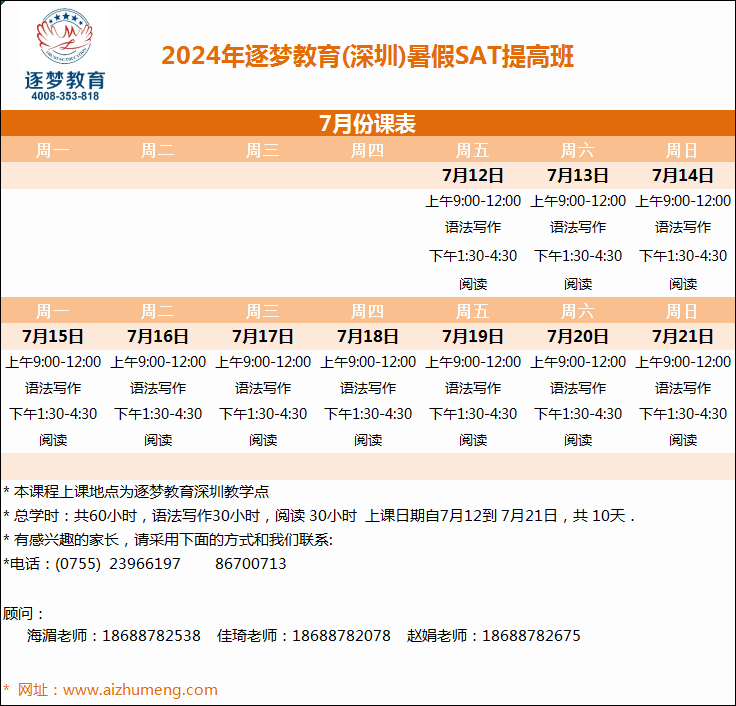Viewport: 736px width, 706px height.
Task: Click 阅读 in the 7月12日 column
Action: [x=473, y=284]
